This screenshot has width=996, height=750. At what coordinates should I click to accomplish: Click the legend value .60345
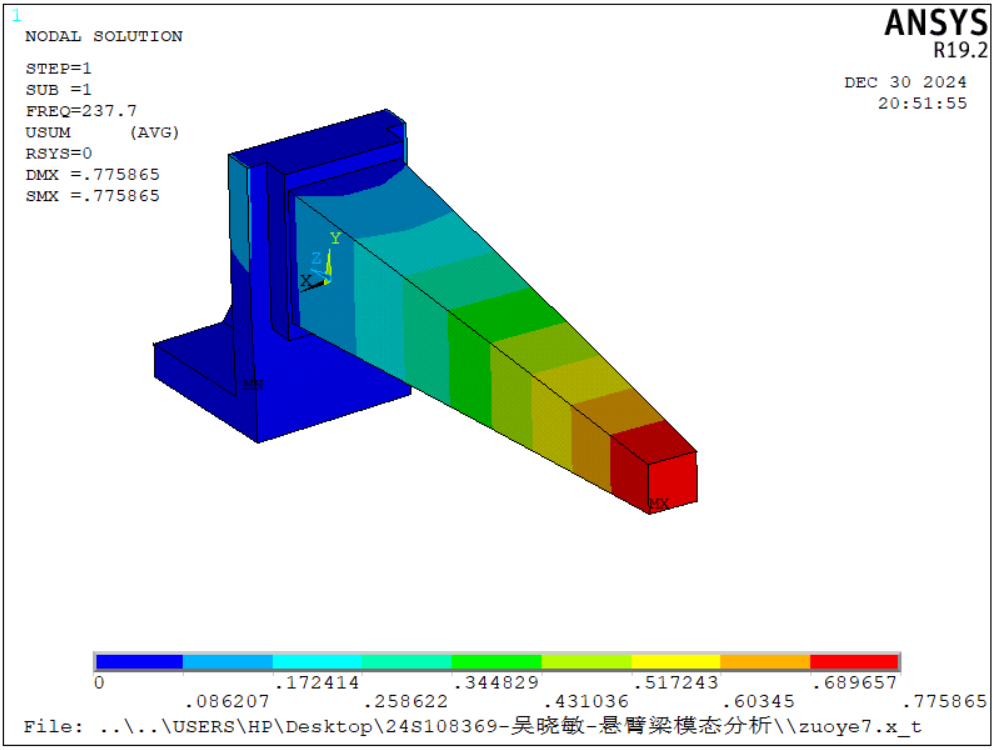759,702
